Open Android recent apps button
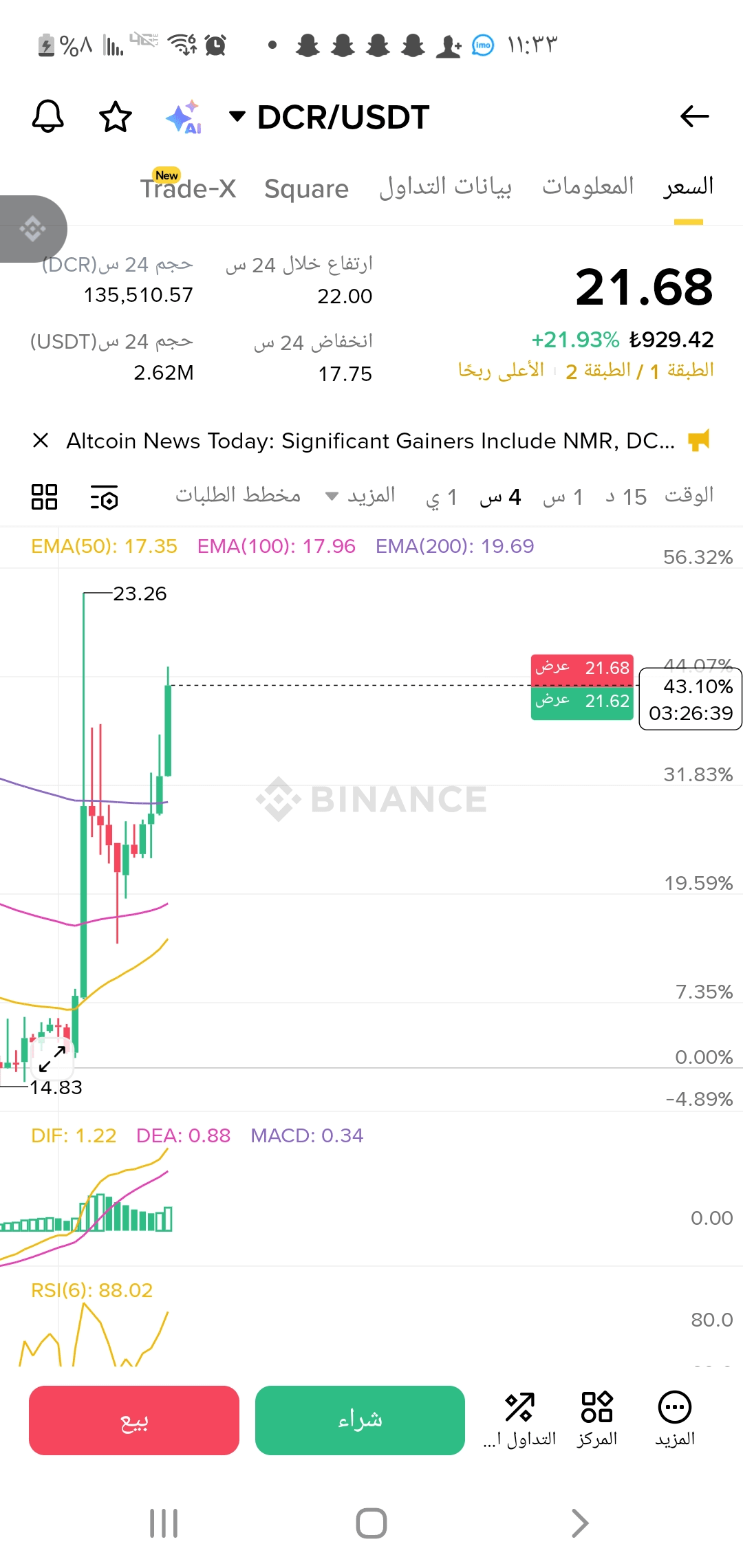Viewport: 743px width, 1568px height. point(164,1523)
